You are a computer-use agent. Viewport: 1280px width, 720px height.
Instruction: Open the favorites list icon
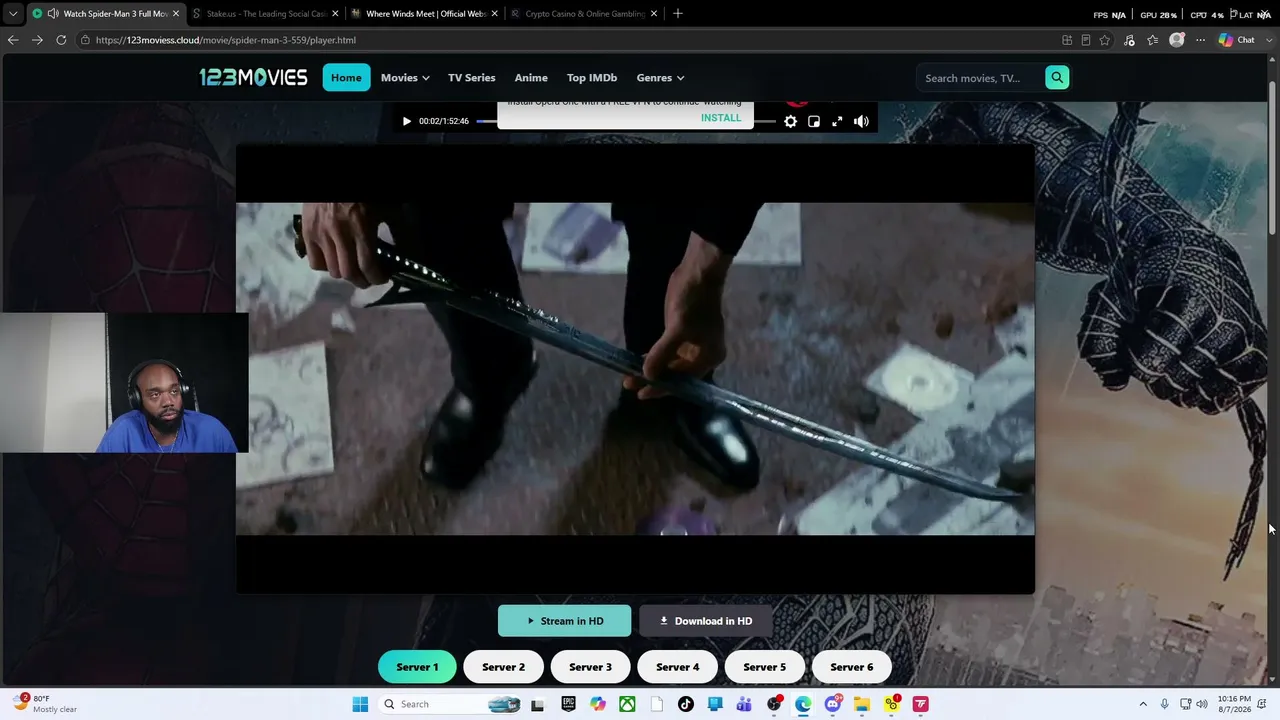click(1153, 40)
